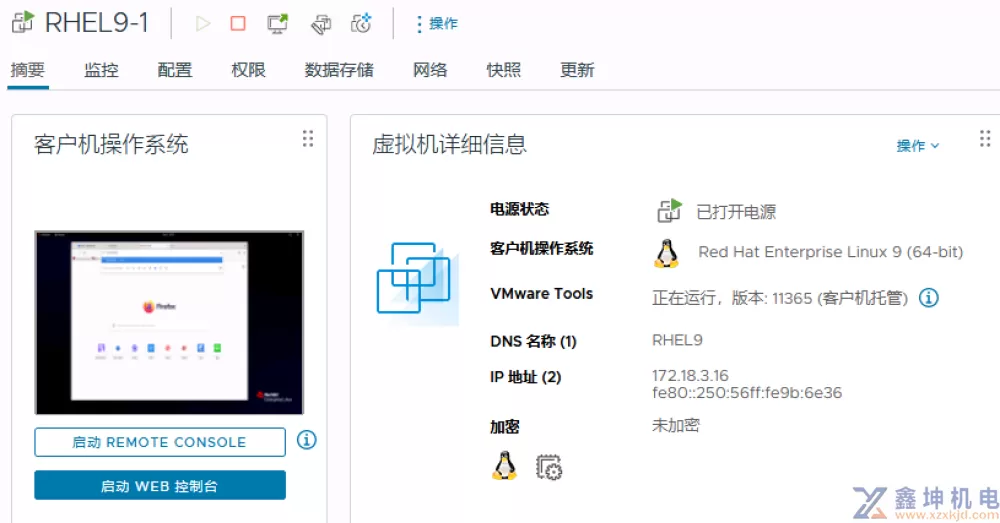The width and height of the screenshot is (1000, 523).
Task: Click 启动 REMOTE CONSOLE button
Action: coord(160,442)
